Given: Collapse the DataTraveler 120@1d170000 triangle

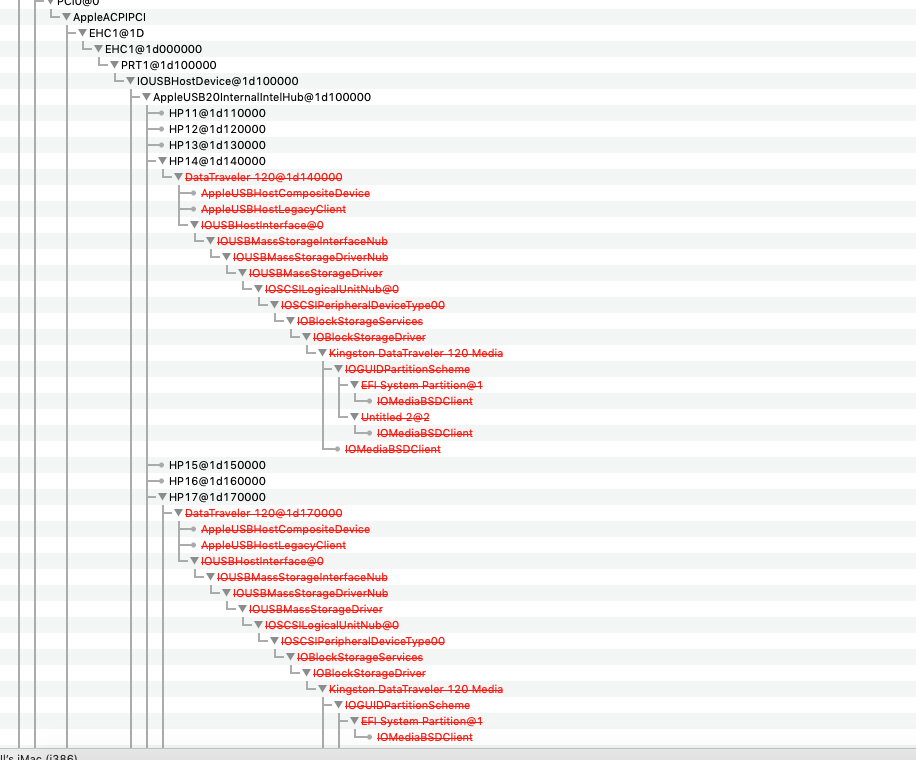Looking at the screenshot, I should 179,513.
